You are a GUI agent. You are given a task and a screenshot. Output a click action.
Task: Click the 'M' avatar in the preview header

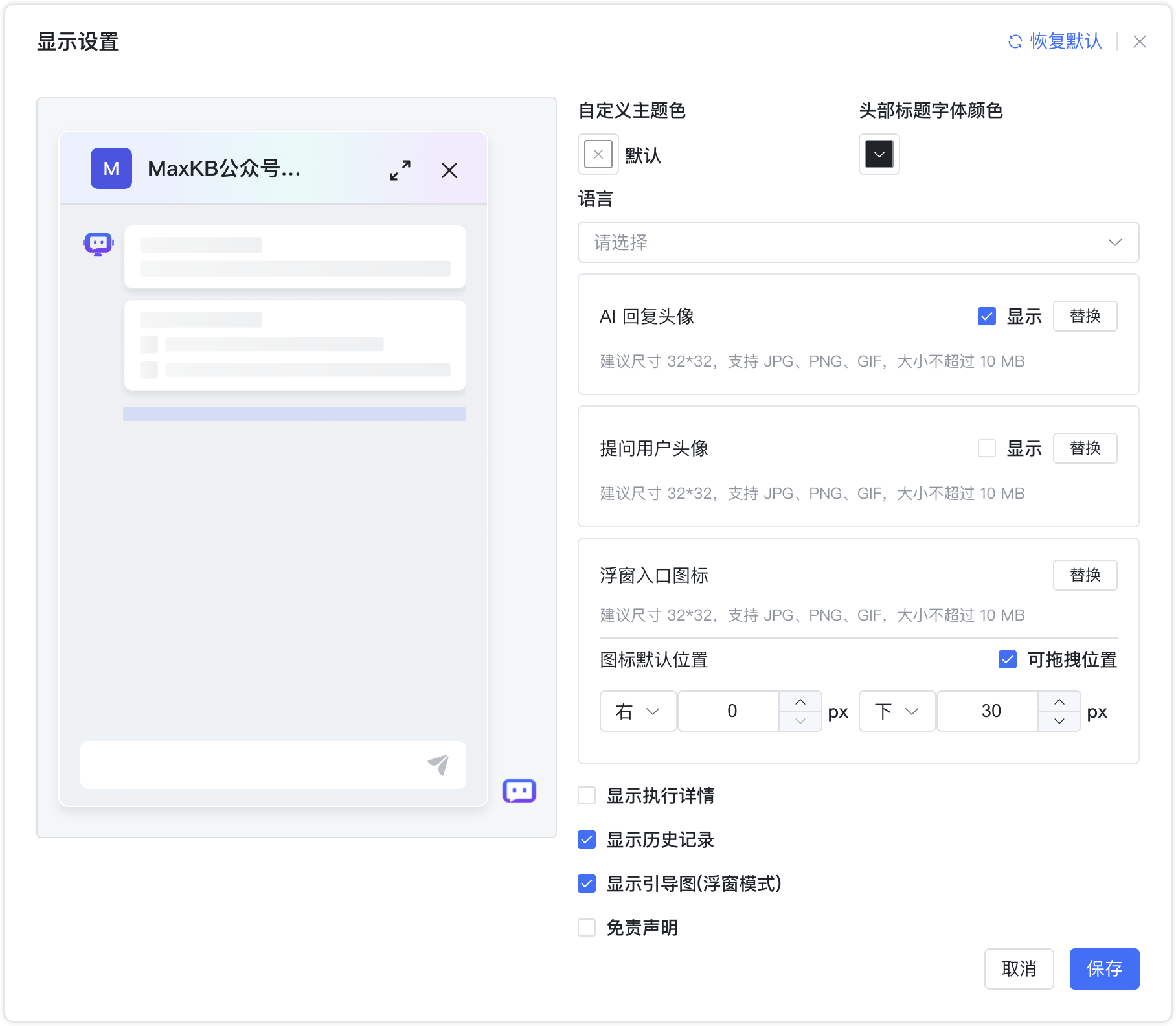pos(111,168)
